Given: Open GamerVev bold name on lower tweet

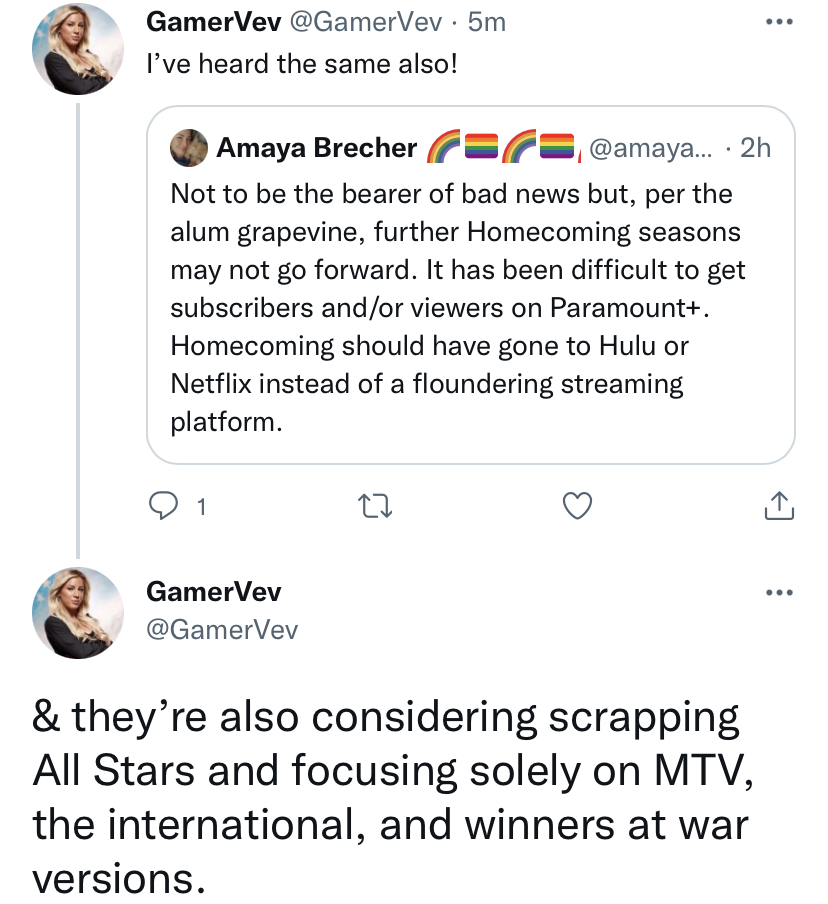Looking at the screenshot, I should click(213, 592).
